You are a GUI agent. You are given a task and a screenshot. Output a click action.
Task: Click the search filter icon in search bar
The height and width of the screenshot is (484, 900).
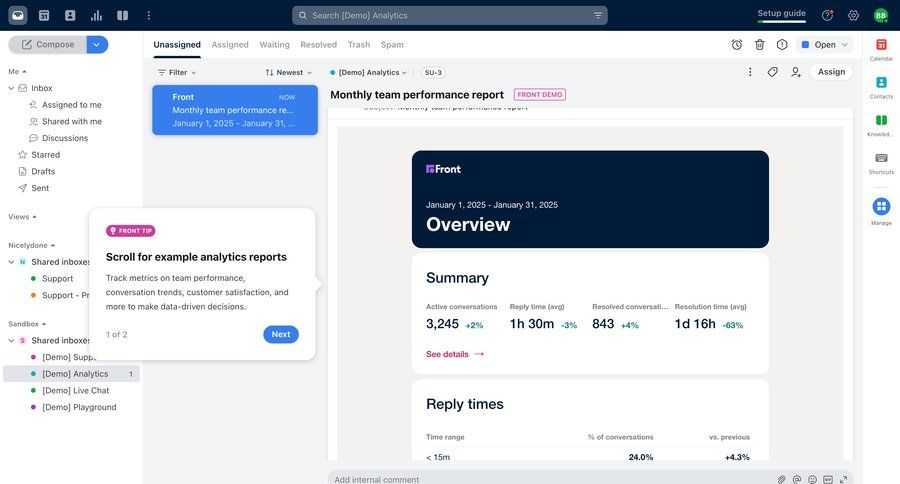coord(598,16)
